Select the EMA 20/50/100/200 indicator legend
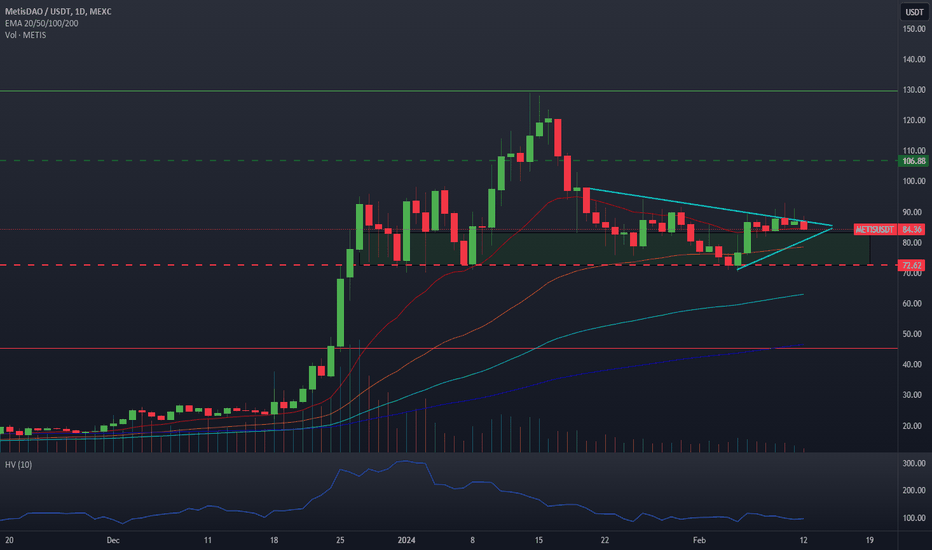 coord(41,23)
